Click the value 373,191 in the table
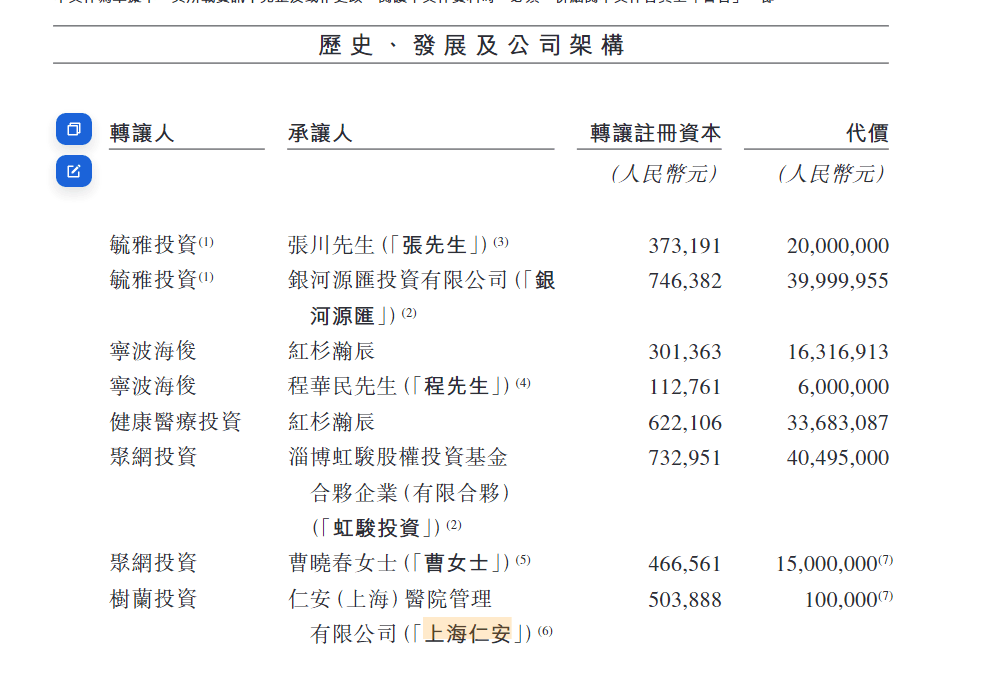 point(684,246)
